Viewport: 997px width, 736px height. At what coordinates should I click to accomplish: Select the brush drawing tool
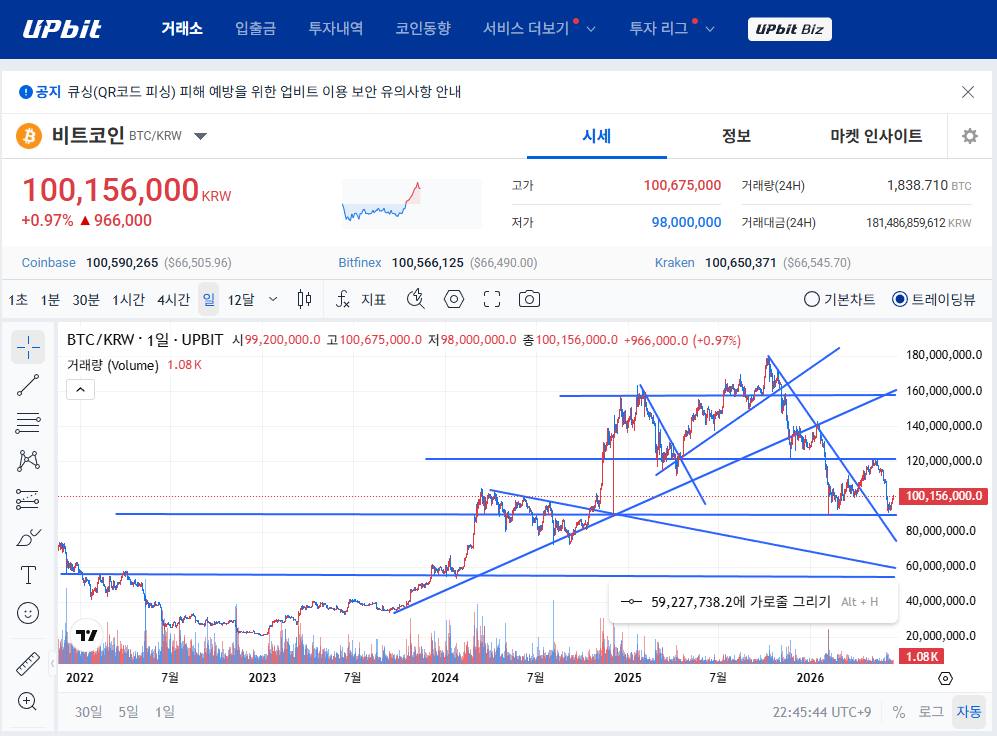(28, 538)
